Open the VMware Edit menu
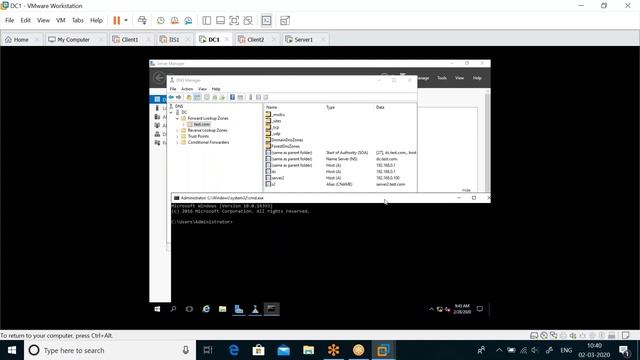This screenshot has width=640, height=360. click(25, 20)
